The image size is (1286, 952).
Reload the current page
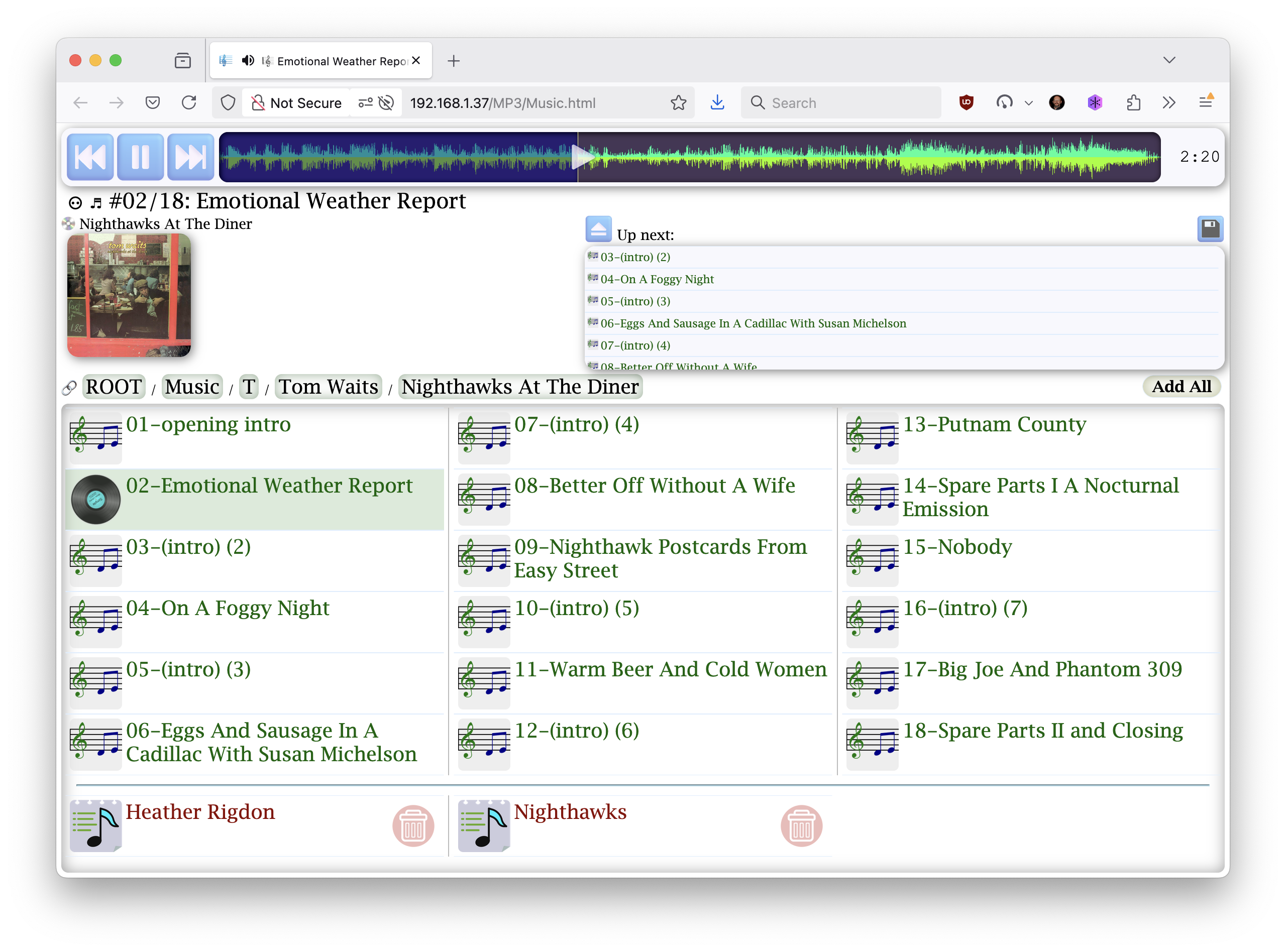[189, 102]
